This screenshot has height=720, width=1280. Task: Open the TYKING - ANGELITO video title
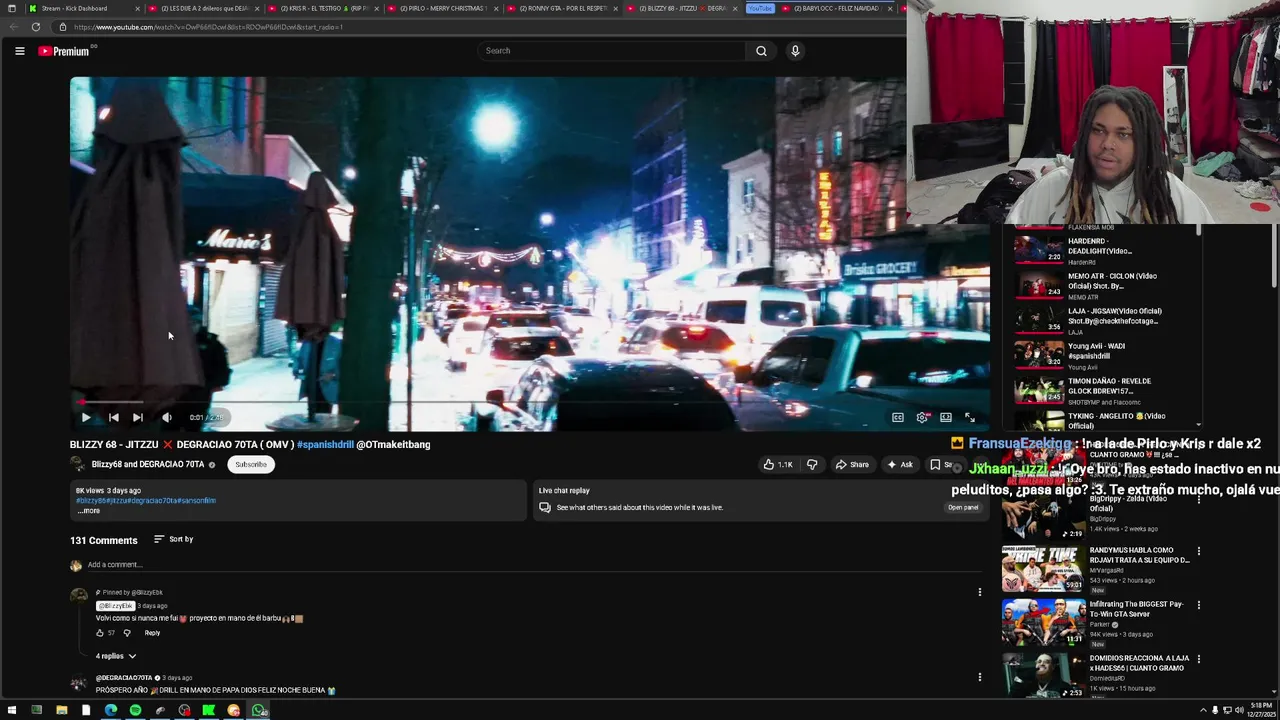coord(1116,420)
